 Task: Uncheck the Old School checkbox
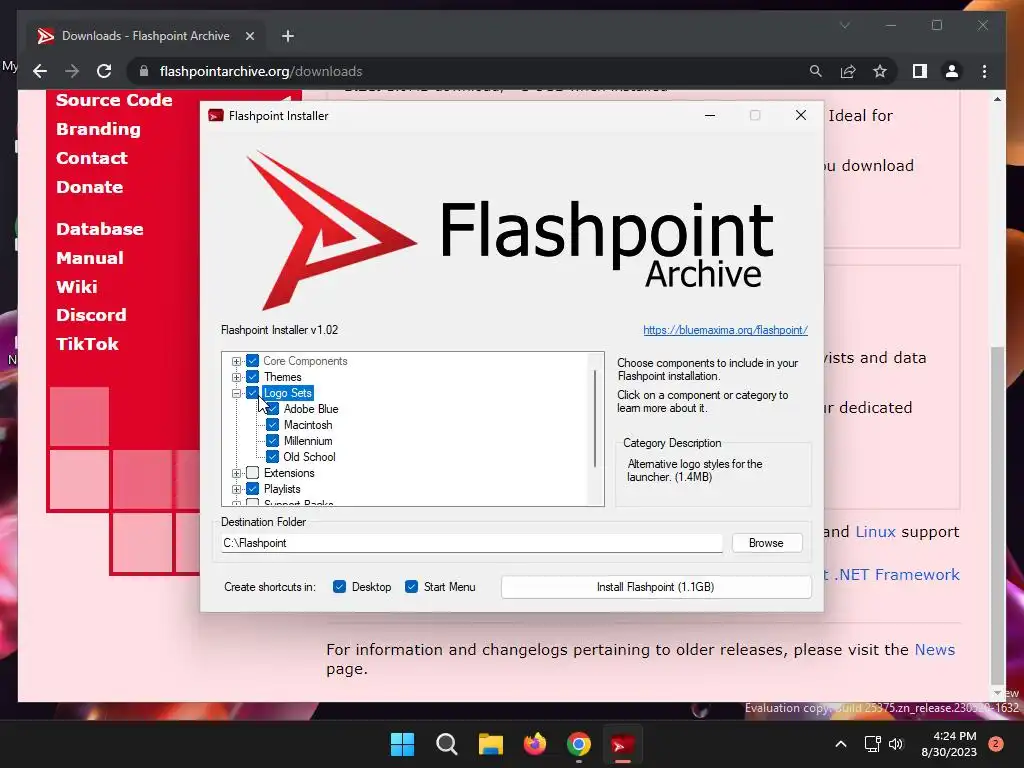tap(273, 456)
